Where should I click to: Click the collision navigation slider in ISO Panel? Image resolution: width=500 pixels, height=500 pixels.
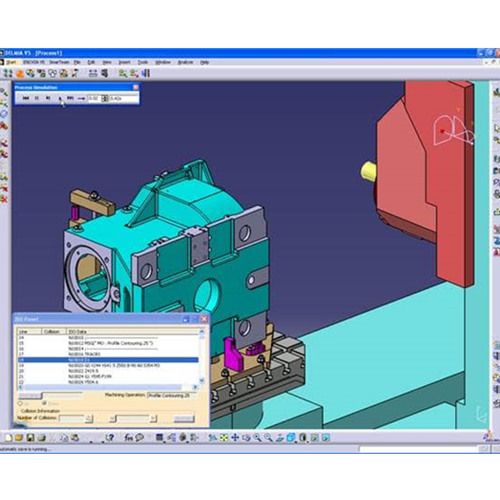pyautogui.click(x=133, y=418)
